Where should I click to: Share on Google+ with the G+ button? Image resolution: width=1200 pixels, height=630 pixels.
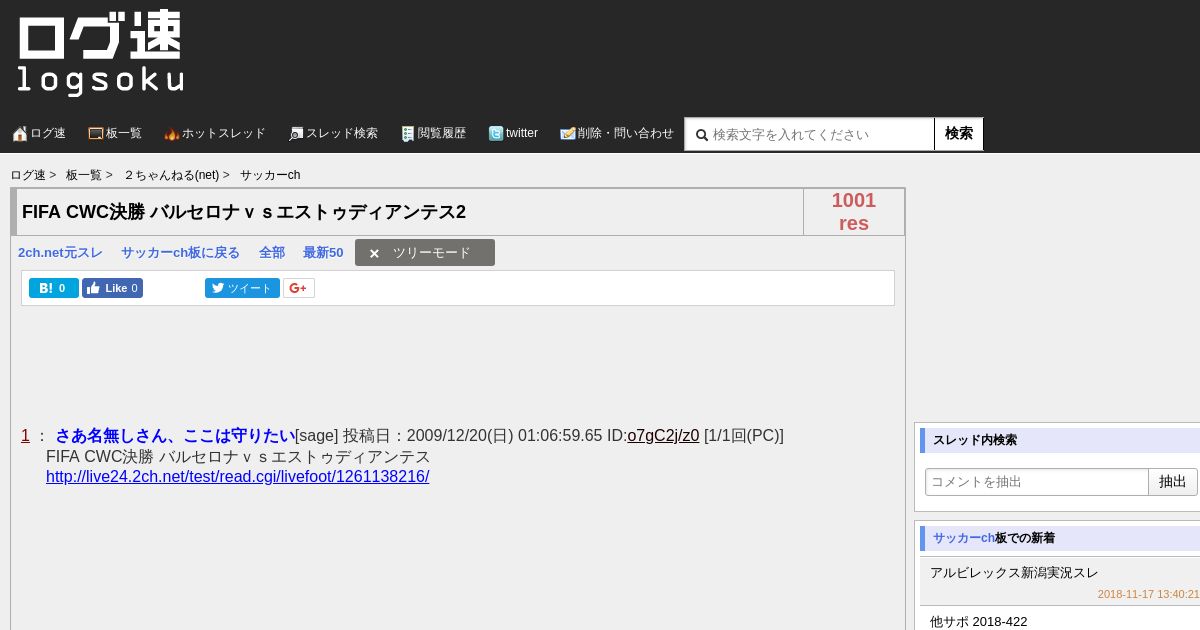point(299,288)
